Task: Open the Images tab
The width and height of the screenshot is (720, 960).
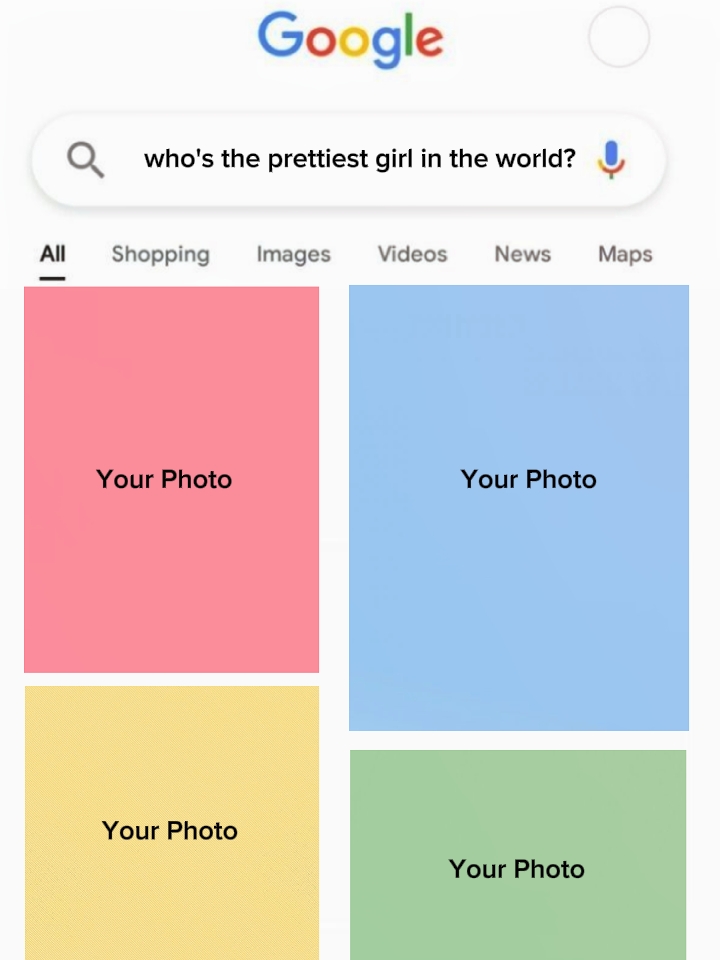Action: (x=293, y=254)
